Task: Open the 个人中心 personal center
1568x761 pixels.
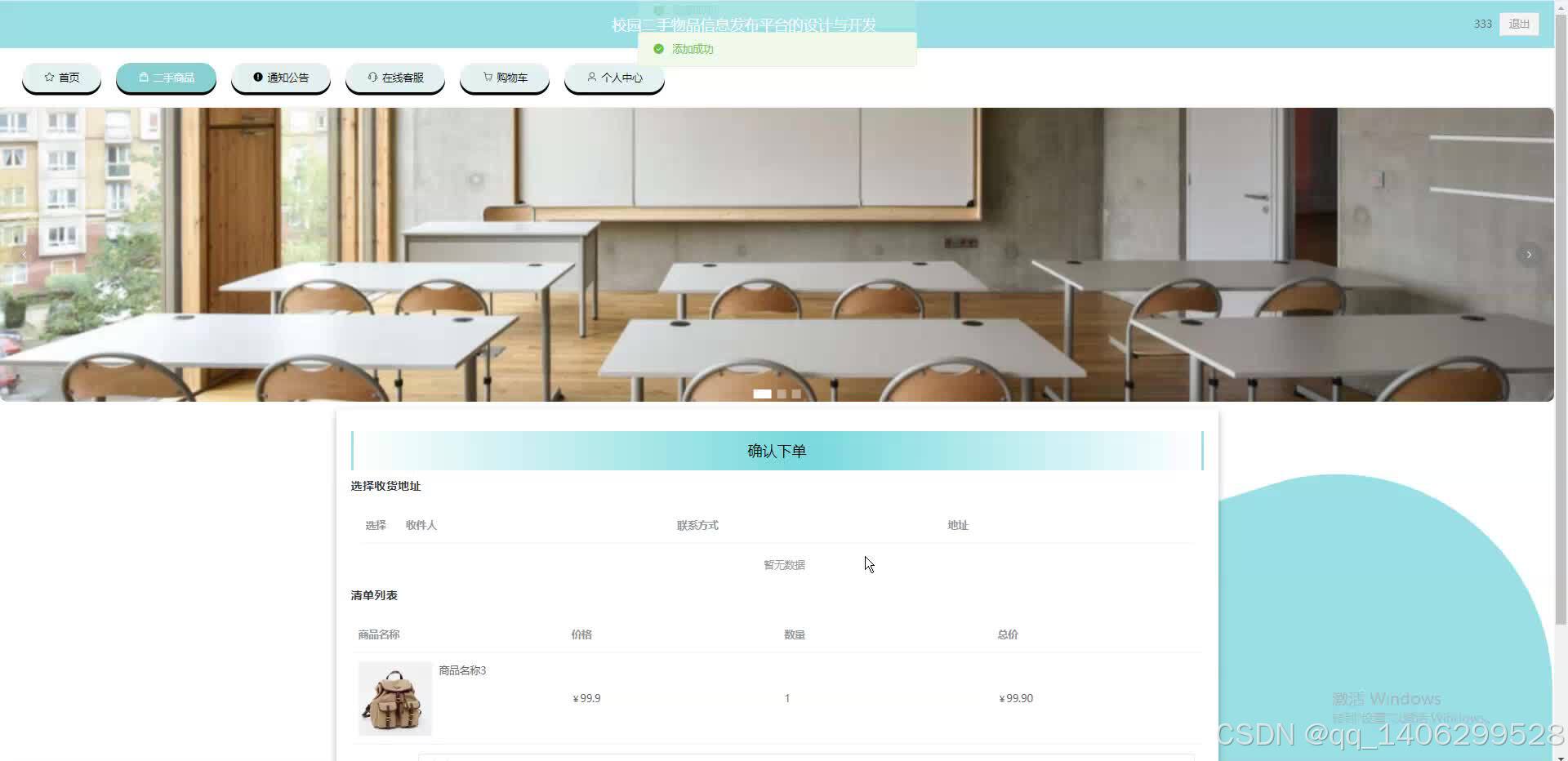Action: [x=614, y=78]
